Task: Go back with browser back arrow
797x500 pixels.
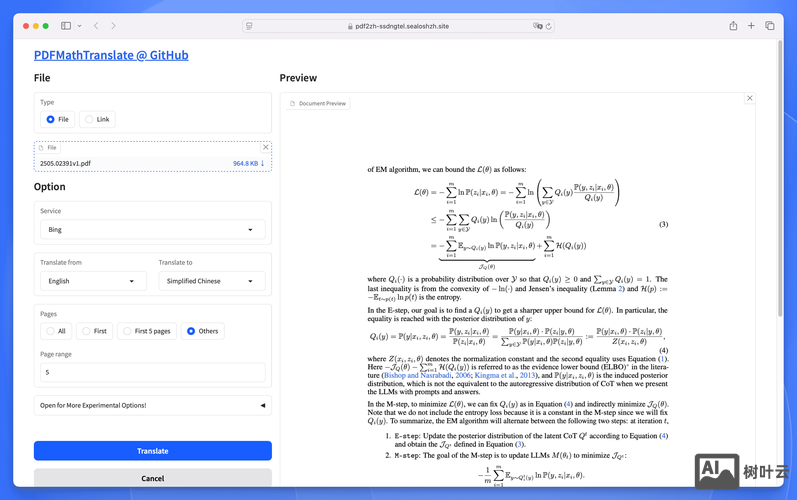Action: 96,26
